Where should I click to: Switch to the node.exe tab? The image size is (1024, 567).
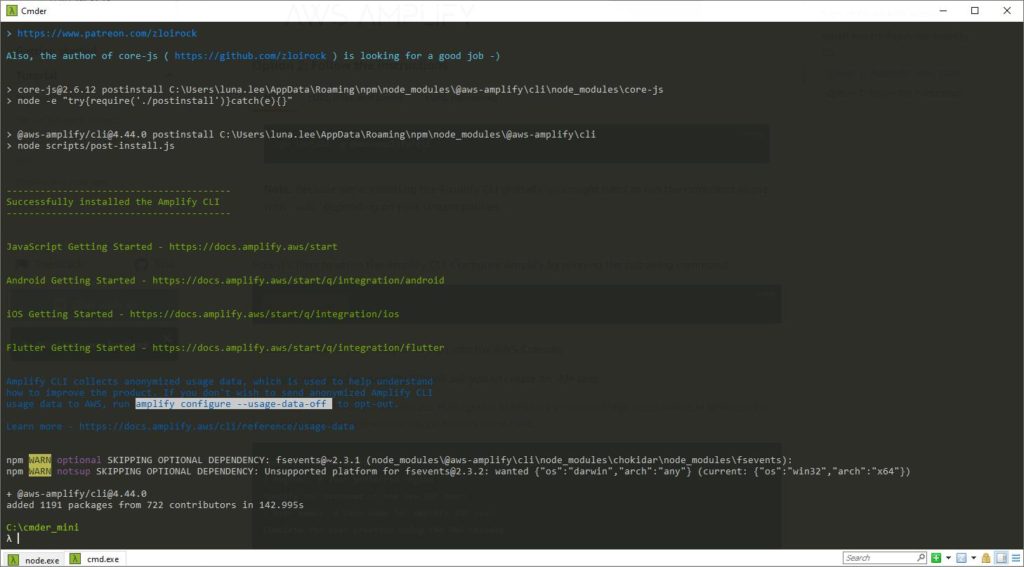coord(33,560)
